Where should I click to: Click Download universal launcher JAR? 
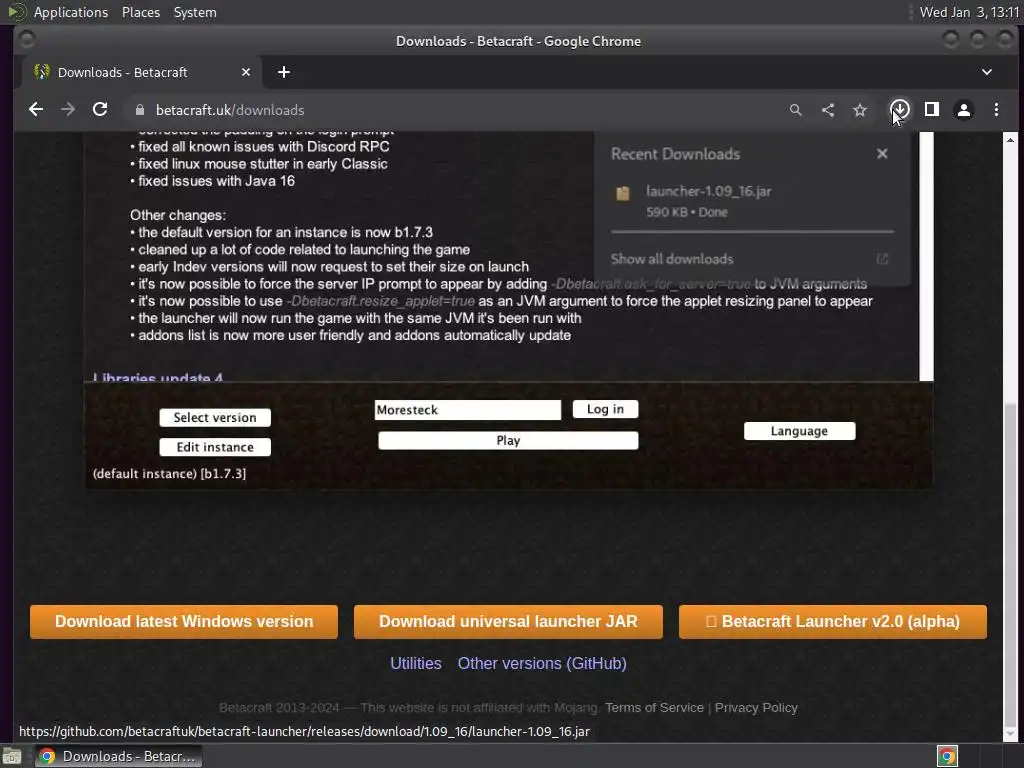pyautogui.click(x=508, y=622)
